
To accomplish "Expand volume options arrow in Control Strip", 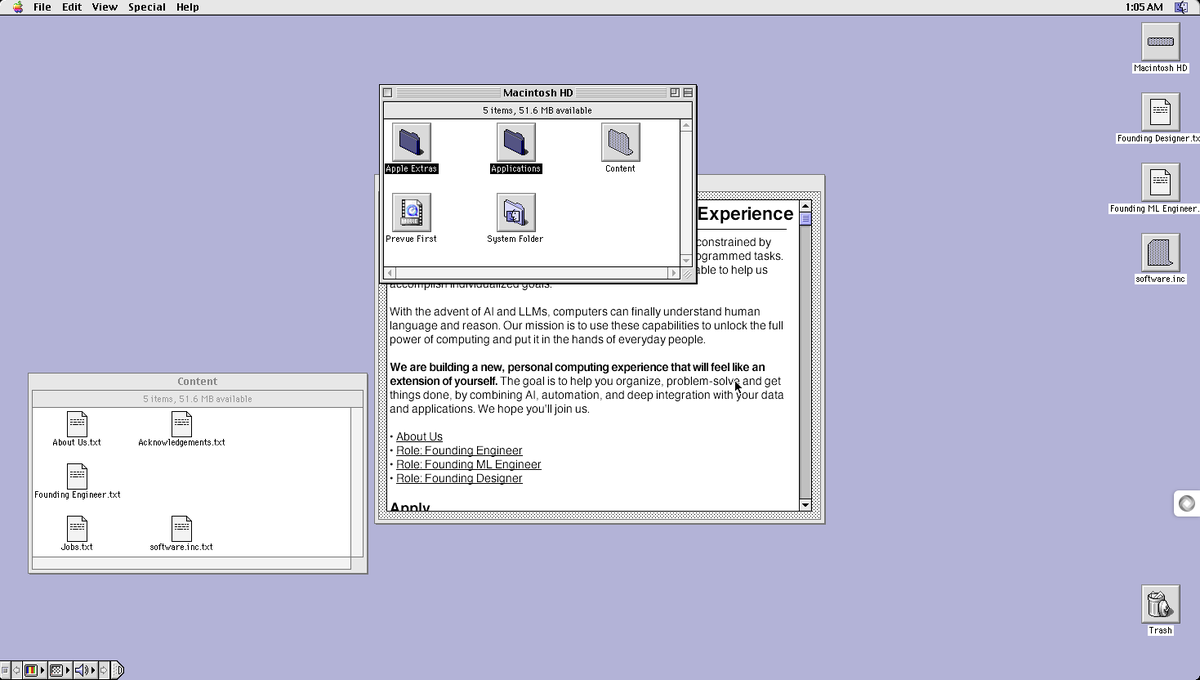I will click(x=93, y=670).
